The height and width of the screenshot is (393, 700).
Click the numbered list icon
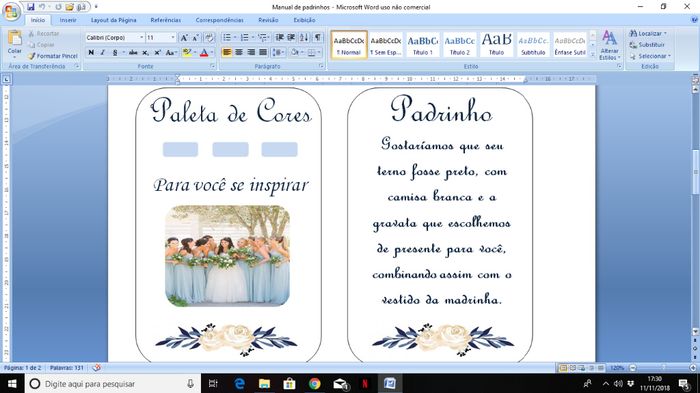click(244, 38)
